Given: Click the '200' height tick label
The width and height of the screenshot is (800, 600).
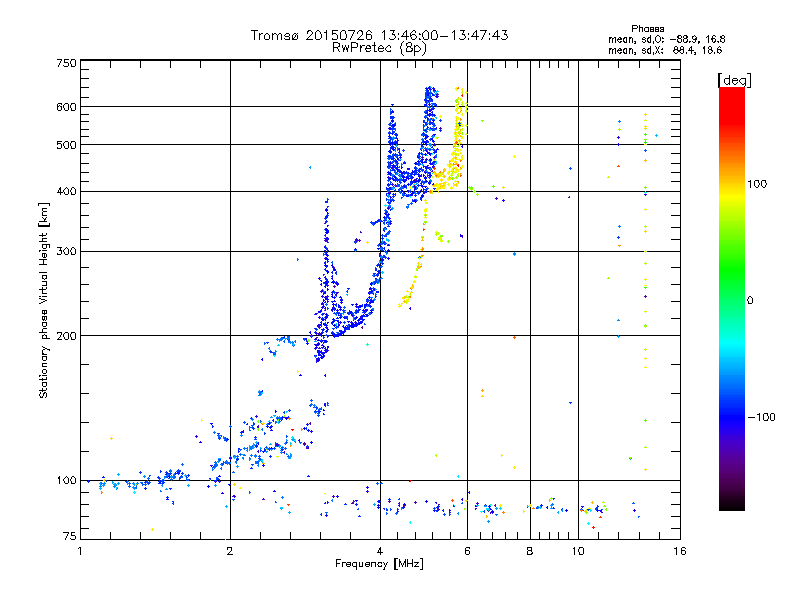Looking at the screenshot, I should pyautogui.click(x=66, y=336).
